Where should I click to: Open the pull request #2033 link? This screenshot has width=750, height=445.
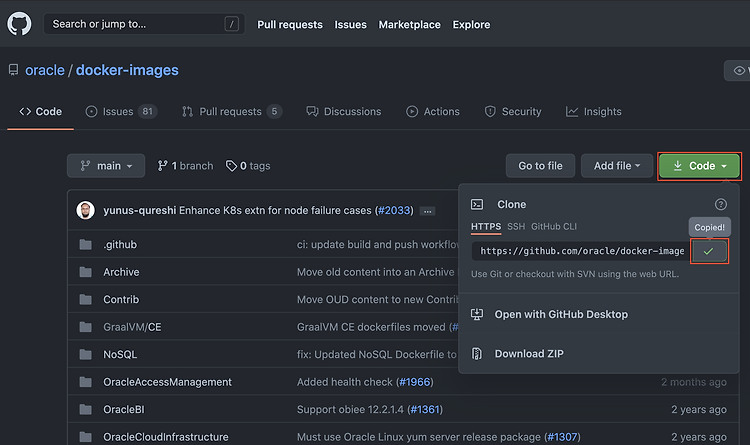pos(394,210)
